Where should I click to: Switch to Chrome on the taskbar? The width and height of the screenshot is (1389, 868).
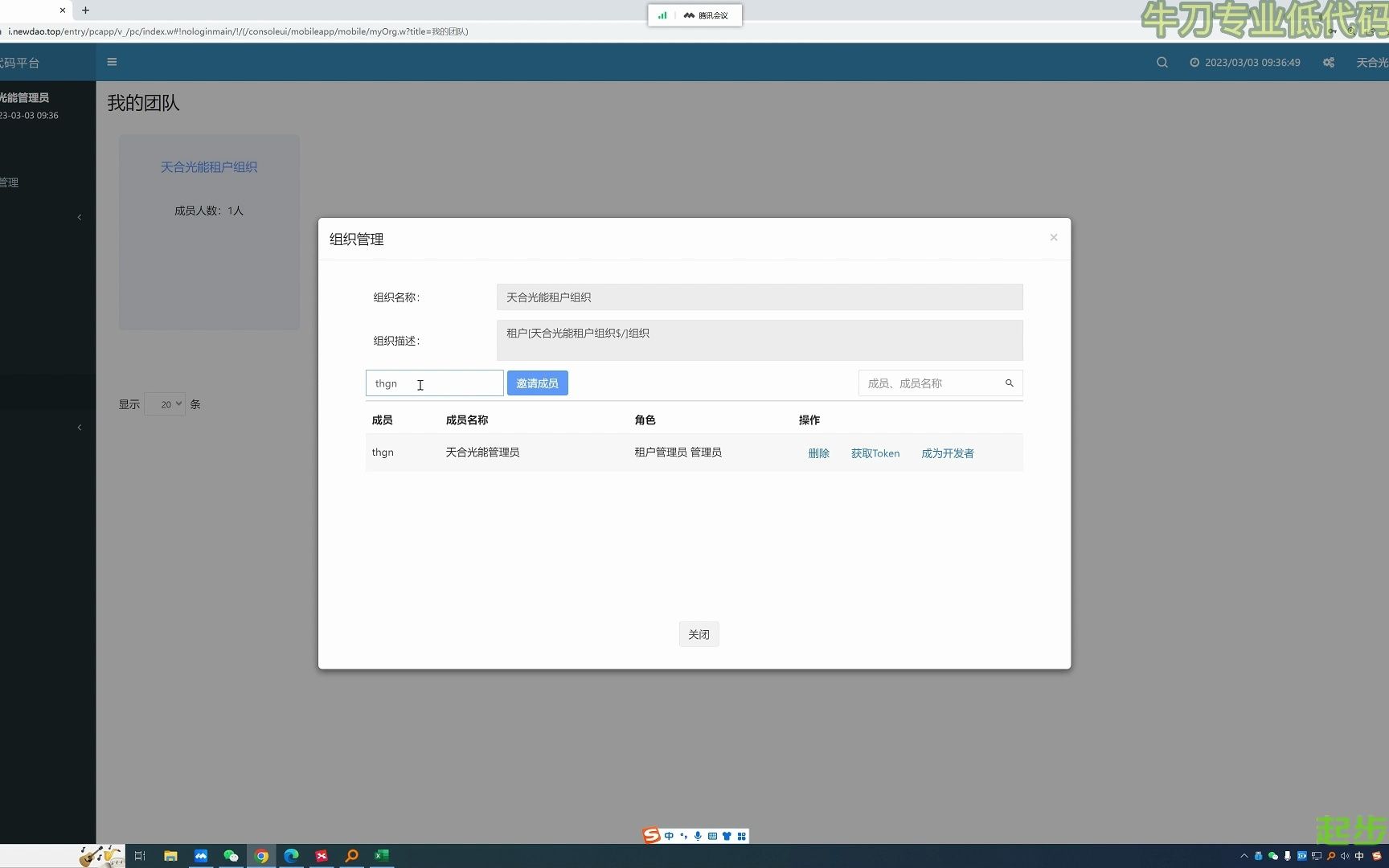pos(261,856)
